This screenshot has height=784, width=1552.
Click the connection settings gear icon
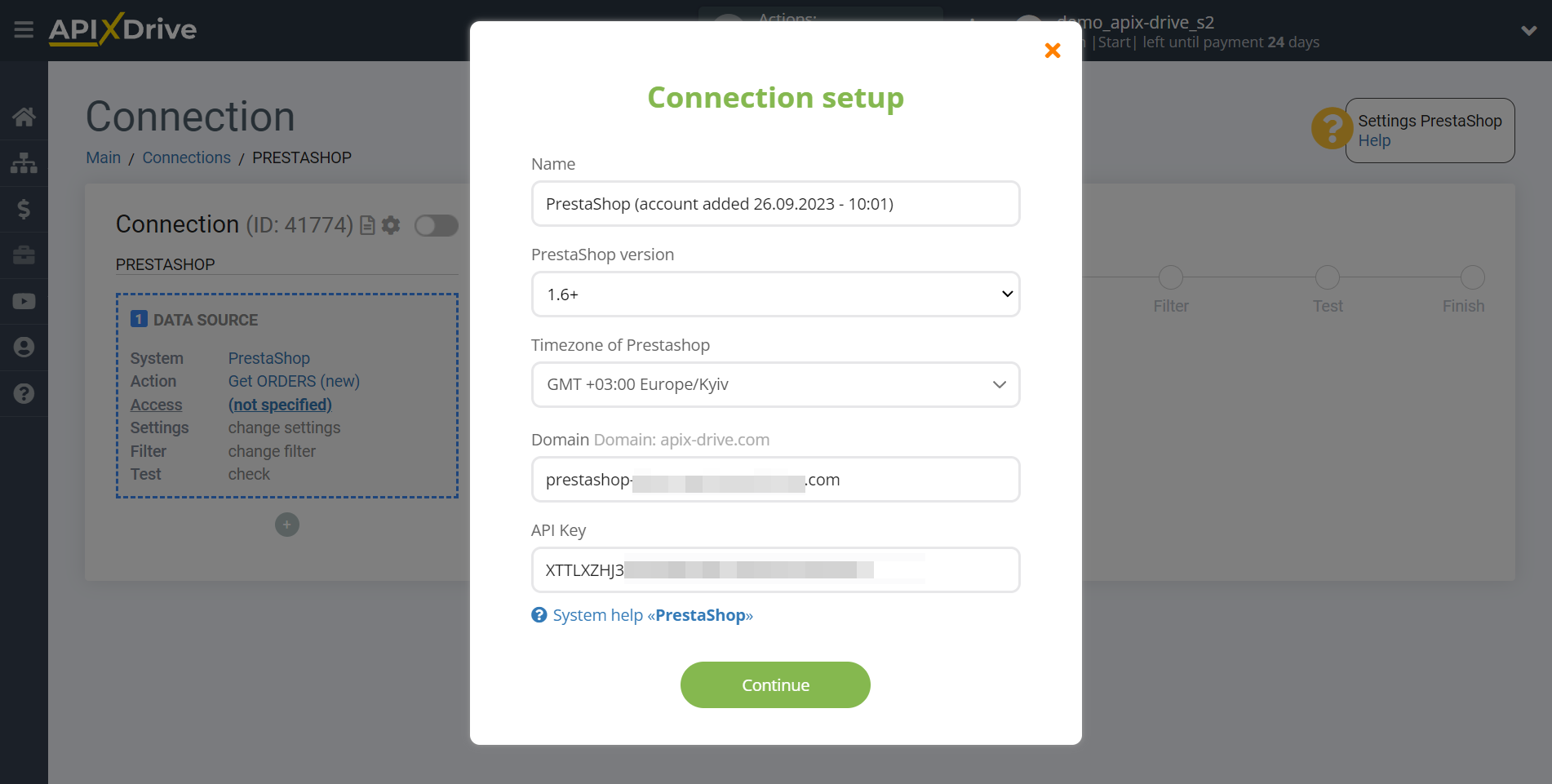391,225
